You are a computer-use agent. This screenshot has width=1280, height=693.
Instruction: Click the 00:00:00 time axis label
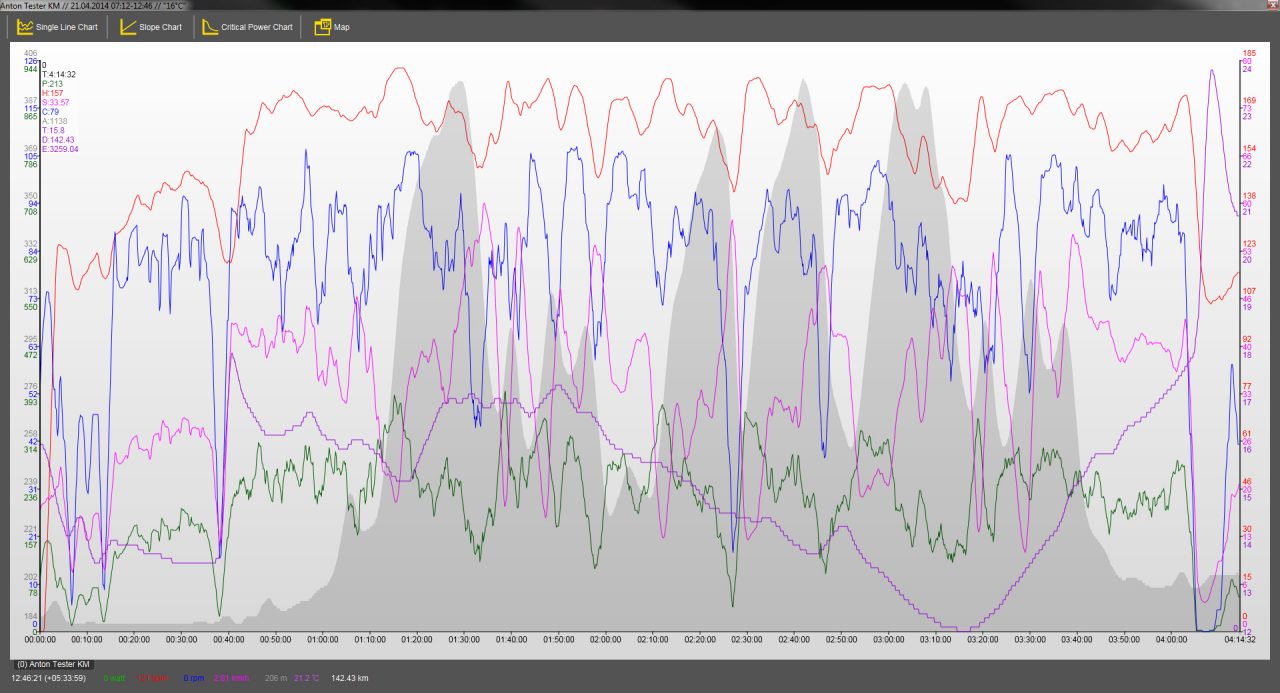(41, 638)
